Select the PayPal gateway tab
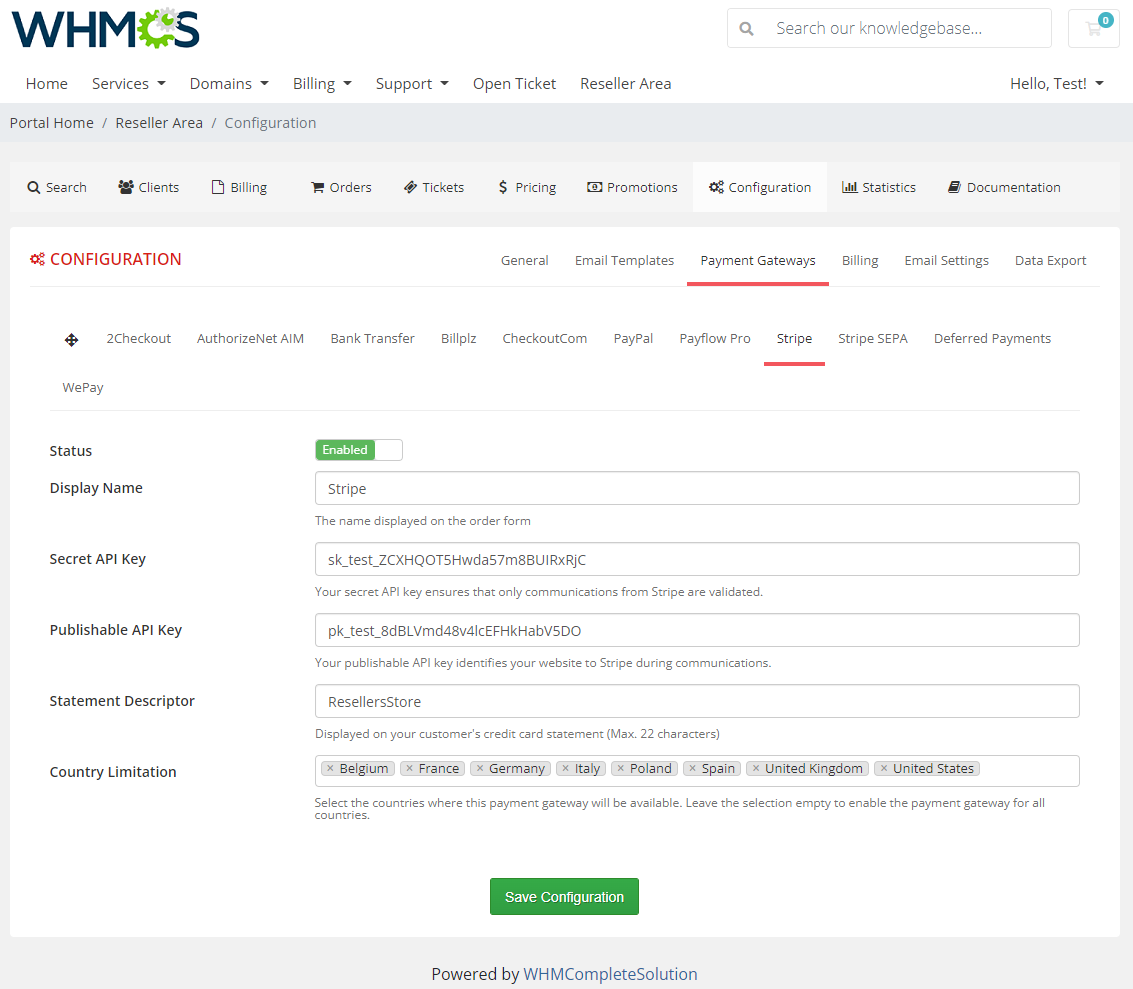The image size is (1133, 989). pyautogui.click(x=633, y=338)
